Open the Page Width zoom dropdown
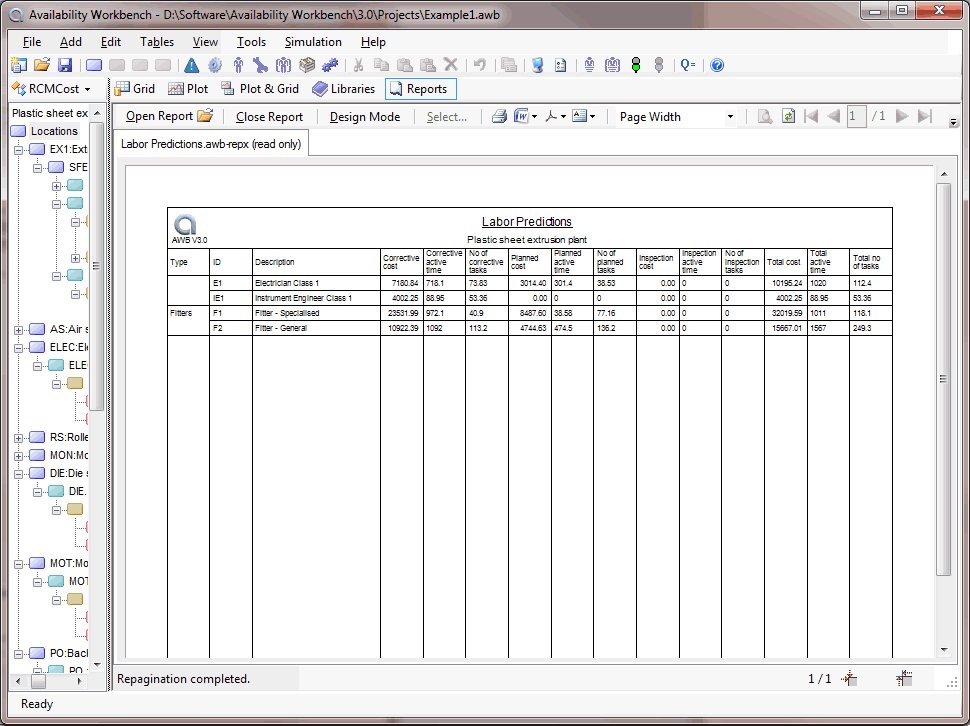The height and width of the screenshot is (726, 970). click(730, 117)
